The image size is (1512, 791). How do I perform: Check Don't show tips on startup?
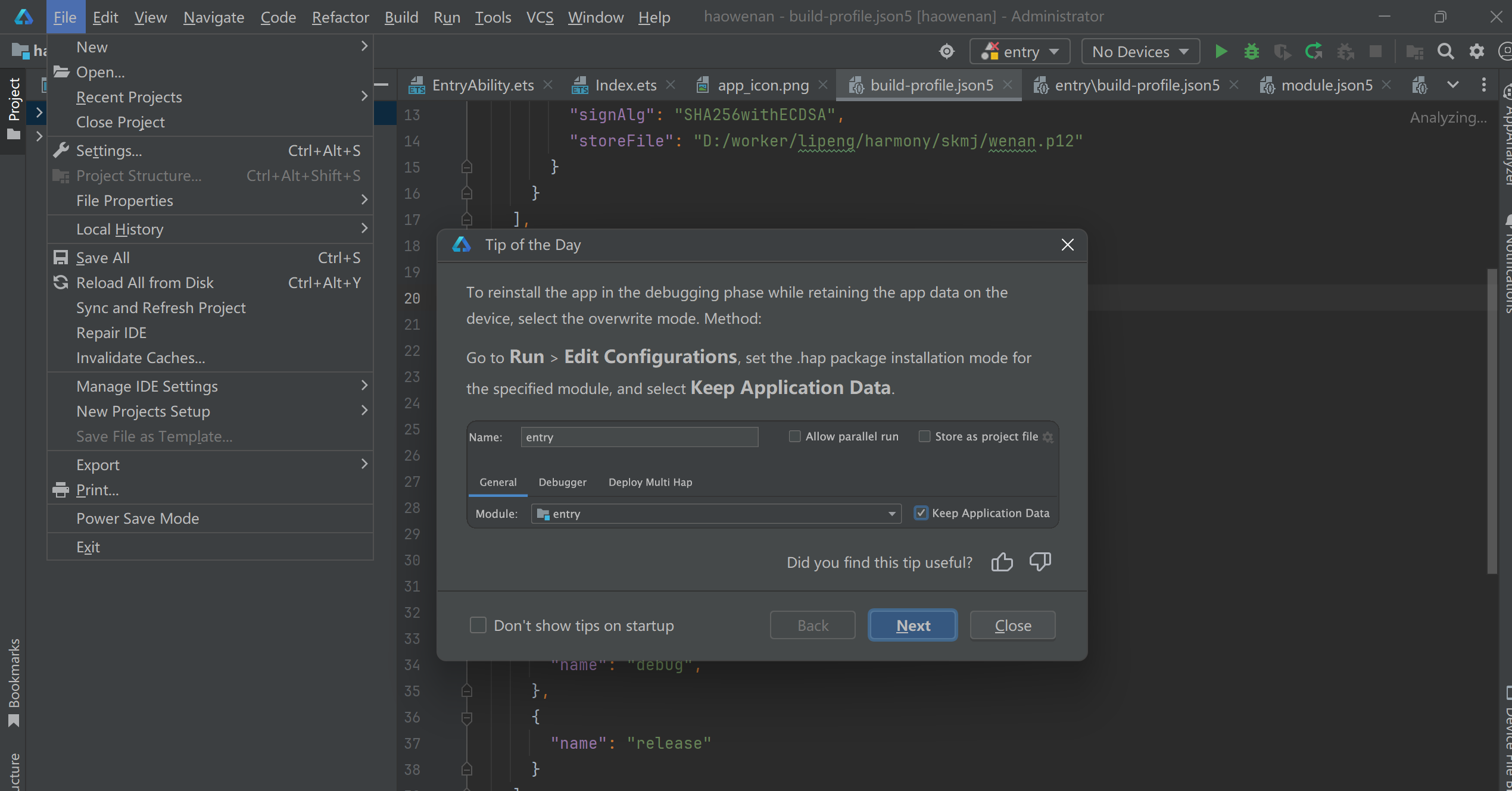478,625
